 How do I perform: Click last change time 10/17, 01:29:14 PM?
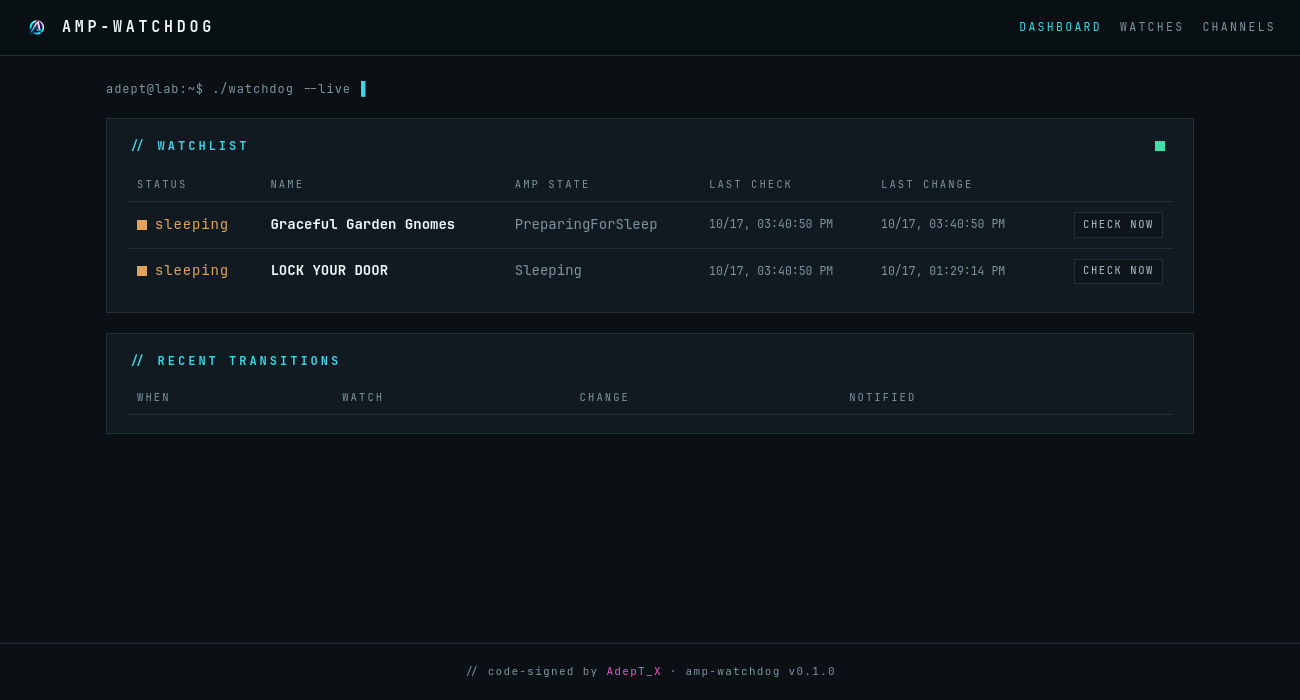(x=943, y=271)
